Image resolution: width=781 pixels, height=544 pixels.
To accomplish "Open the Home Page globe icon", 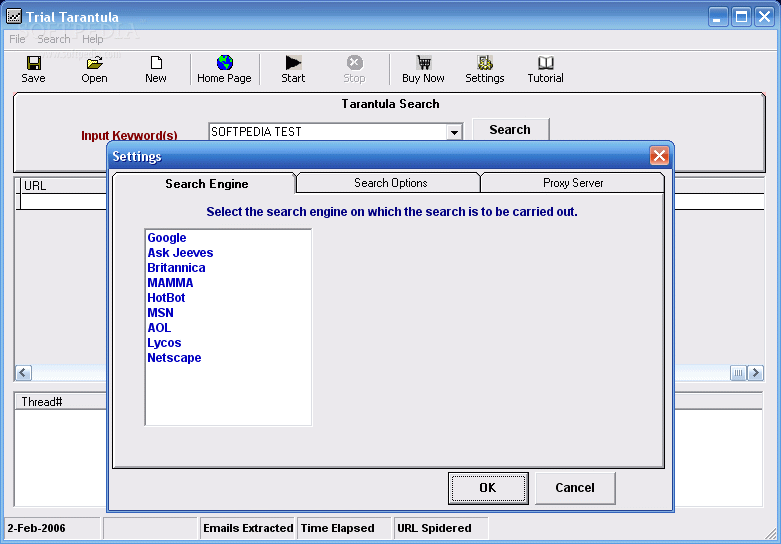I will pyautogui.click(x=225, y=63).
